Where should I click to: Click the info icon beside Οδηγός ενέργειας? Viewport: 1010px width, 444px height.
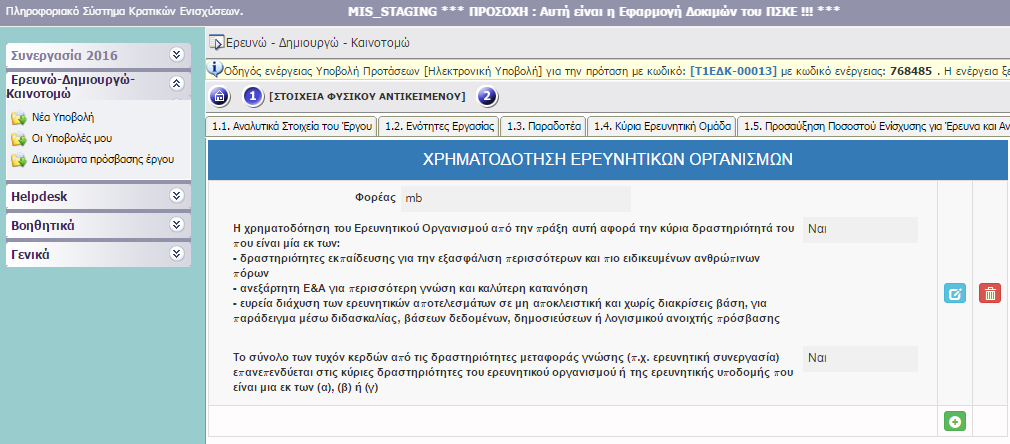coord(216,69)
